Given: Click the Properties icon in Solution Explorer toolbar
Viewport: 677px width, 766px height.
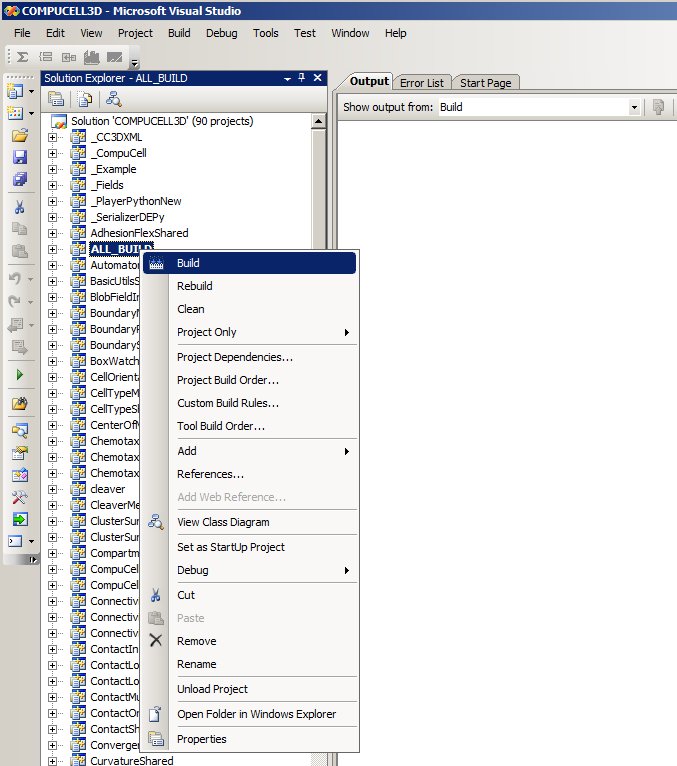Looking at the screenshot, I should [57, 99].
